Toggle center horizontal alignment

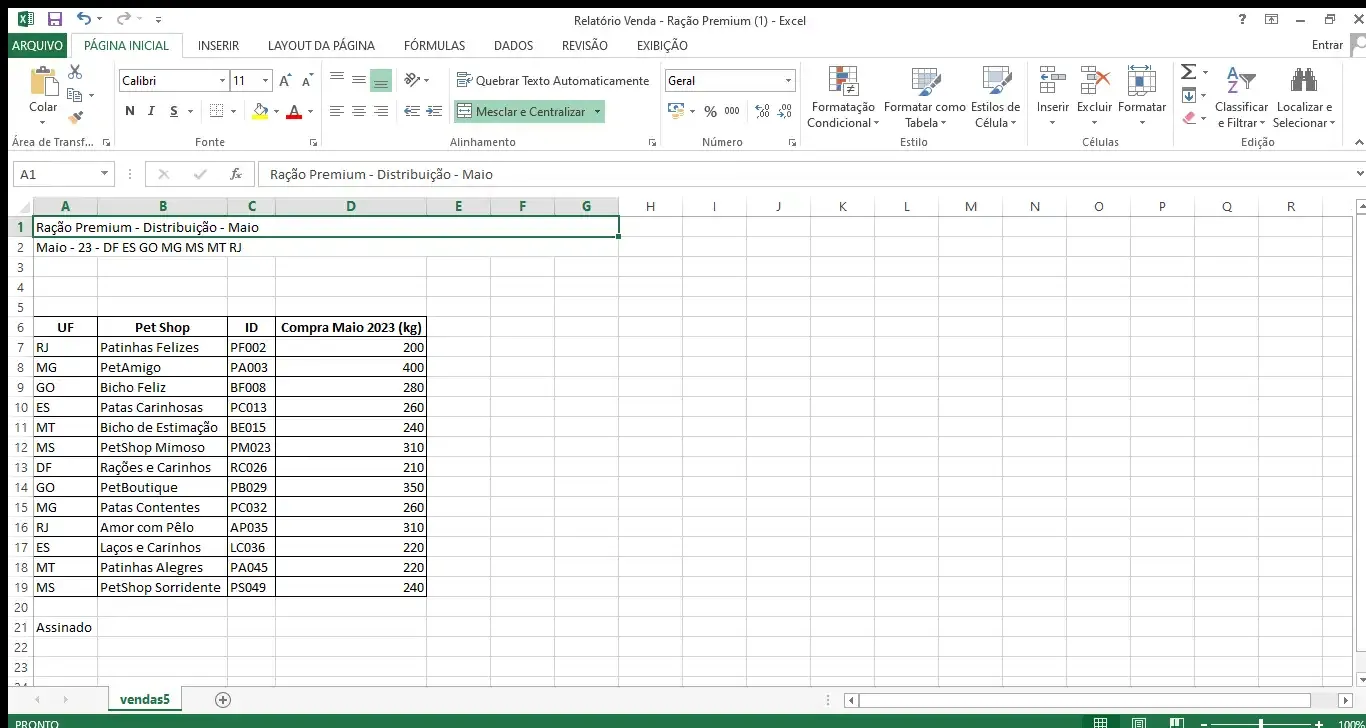point(359,111)
